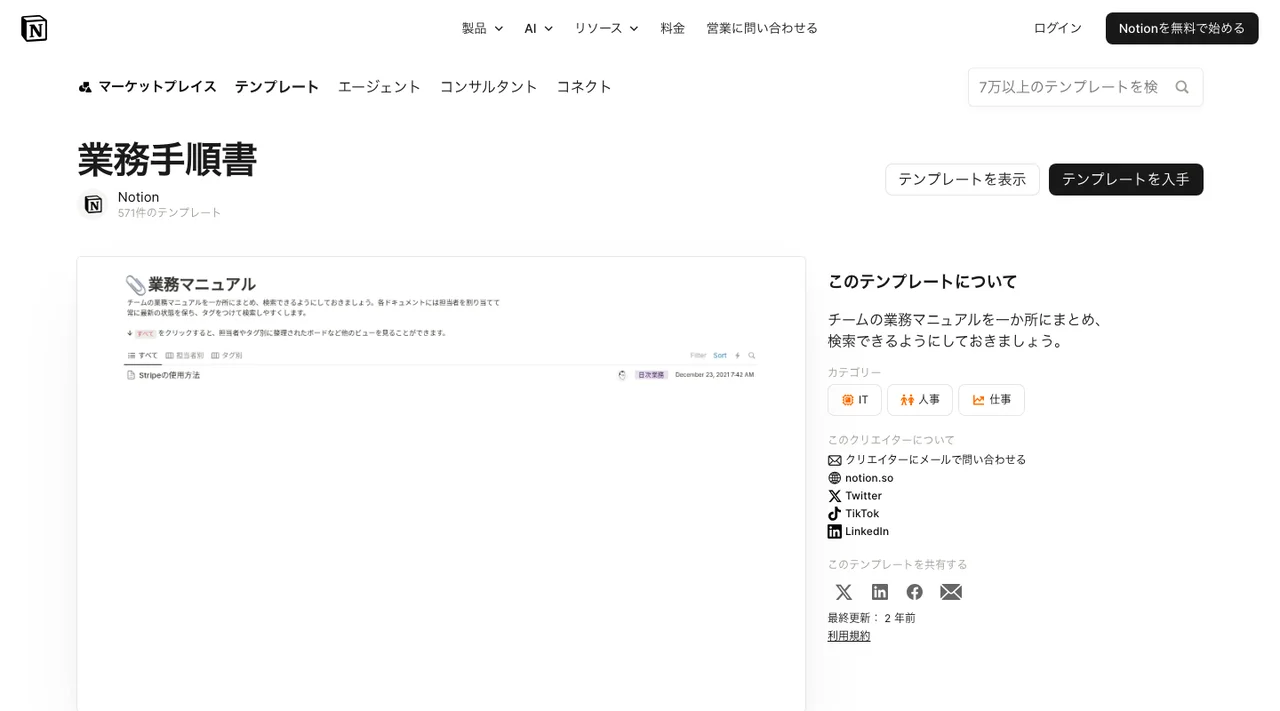Open the マーケットプレイス home link
This screenshot has height=711, width=1280.
tap(147, 87)
